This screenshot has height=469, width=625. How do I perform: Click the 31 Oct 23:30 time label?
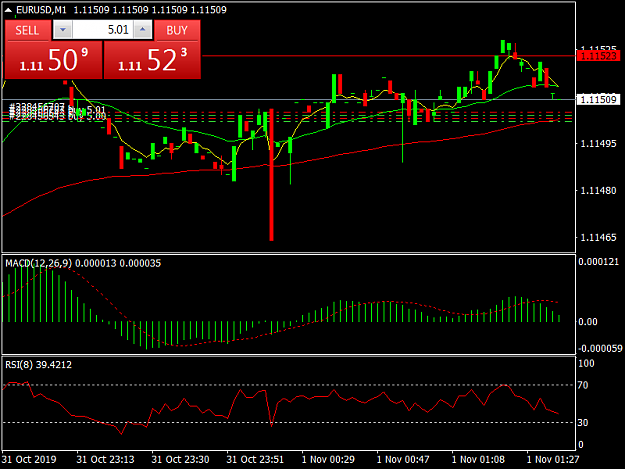(180, 459)
